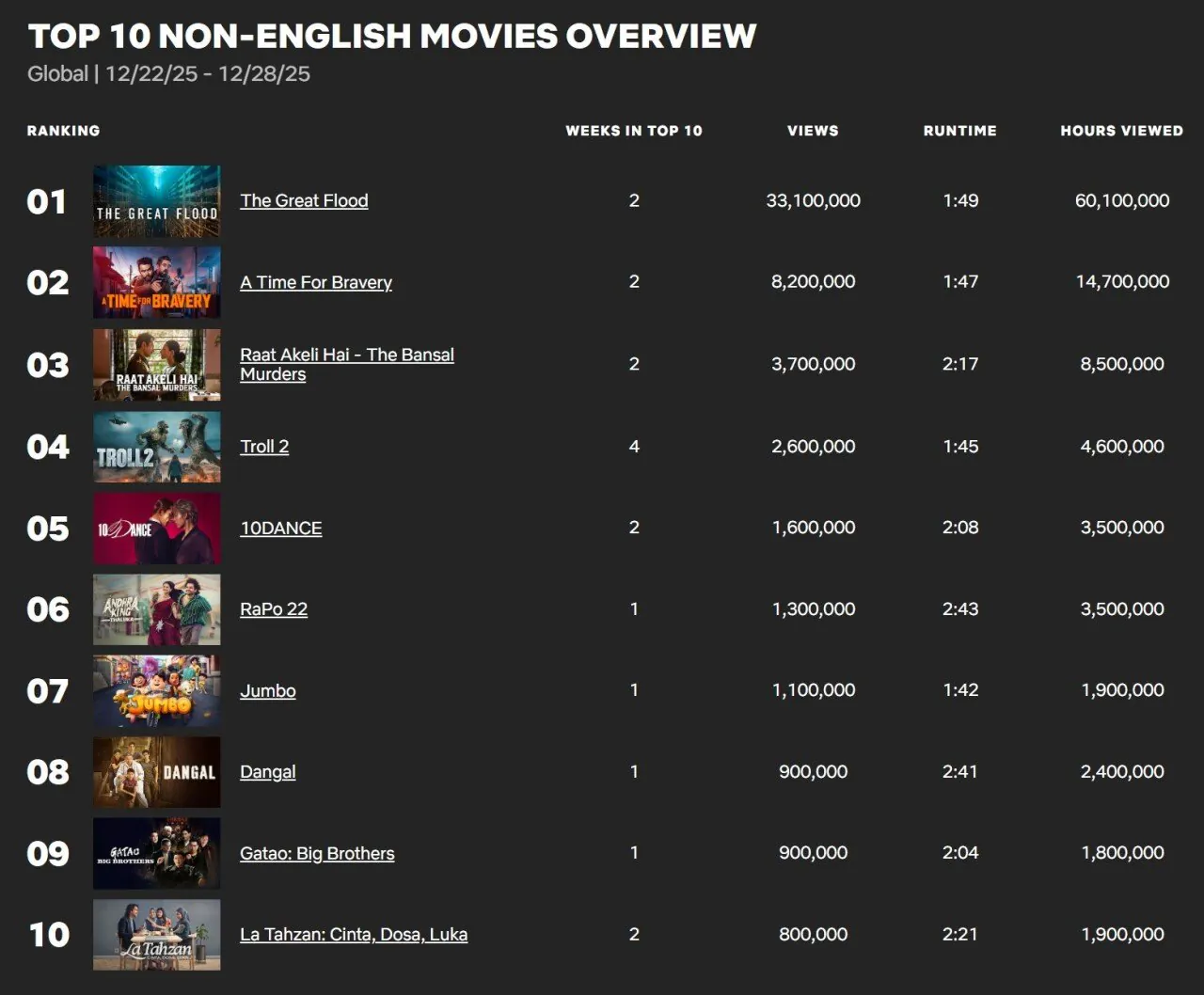Go to the Troll 2 title link
Image resolution: width=1204 pixels, height=995 pixels.
tap(264, 447)
